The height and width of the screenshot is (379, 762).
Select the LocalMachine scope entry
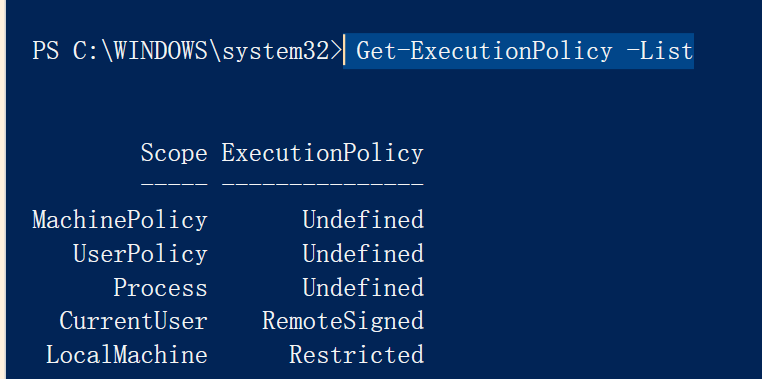point(126,355)
